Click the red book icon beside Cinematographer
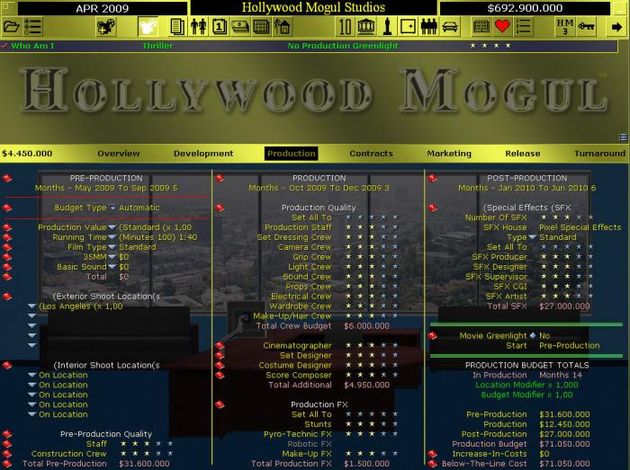This screenshot has width=630, height=470. tap(220, 345)
